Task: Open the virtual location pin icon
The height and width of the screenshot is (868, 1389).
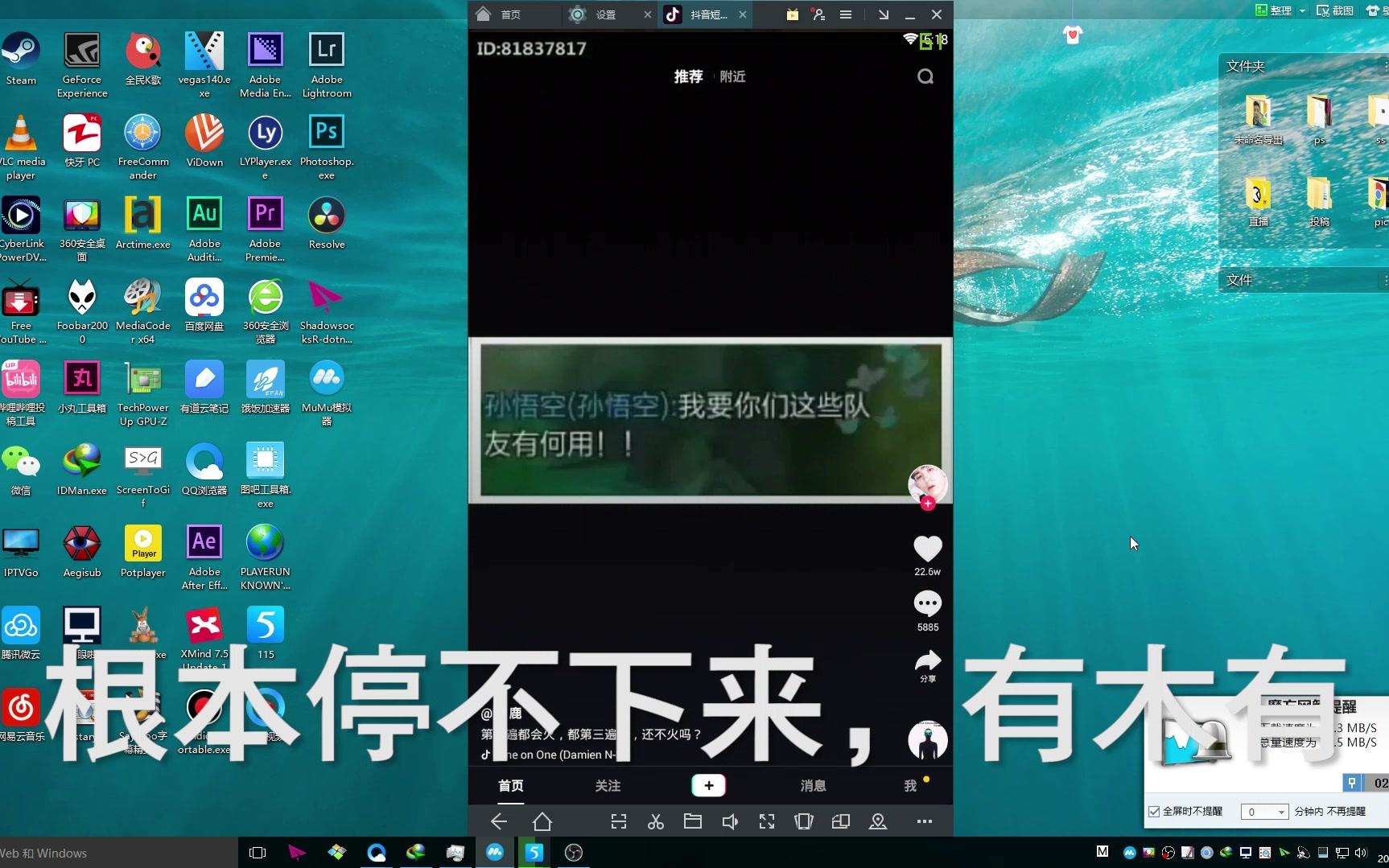Action: [878, 821]
